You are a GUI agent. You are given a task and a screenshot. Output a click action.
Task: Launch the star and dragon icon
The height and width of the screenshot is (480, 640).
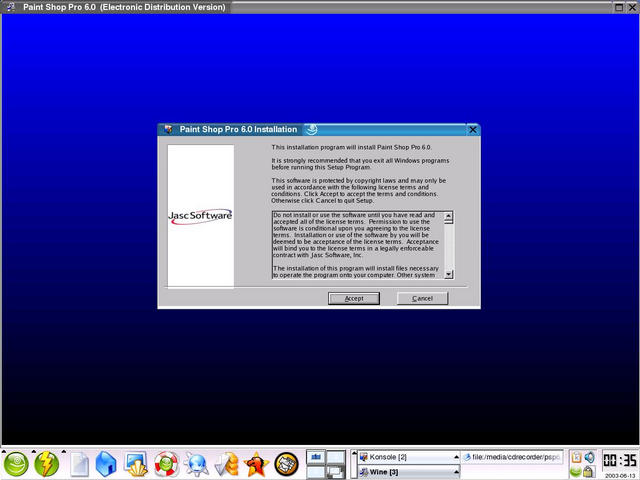pyautogui.click(x=256, y=464)
